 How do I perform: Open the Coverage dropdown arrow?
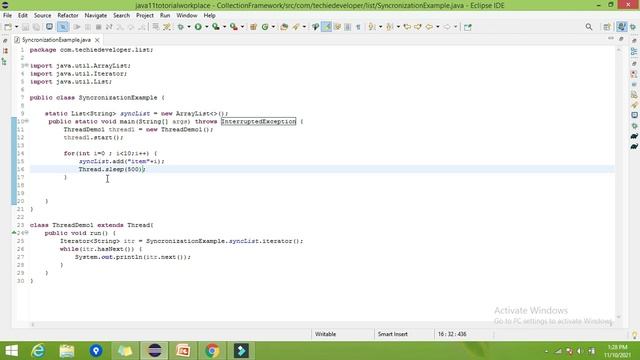tap(224, 27)
